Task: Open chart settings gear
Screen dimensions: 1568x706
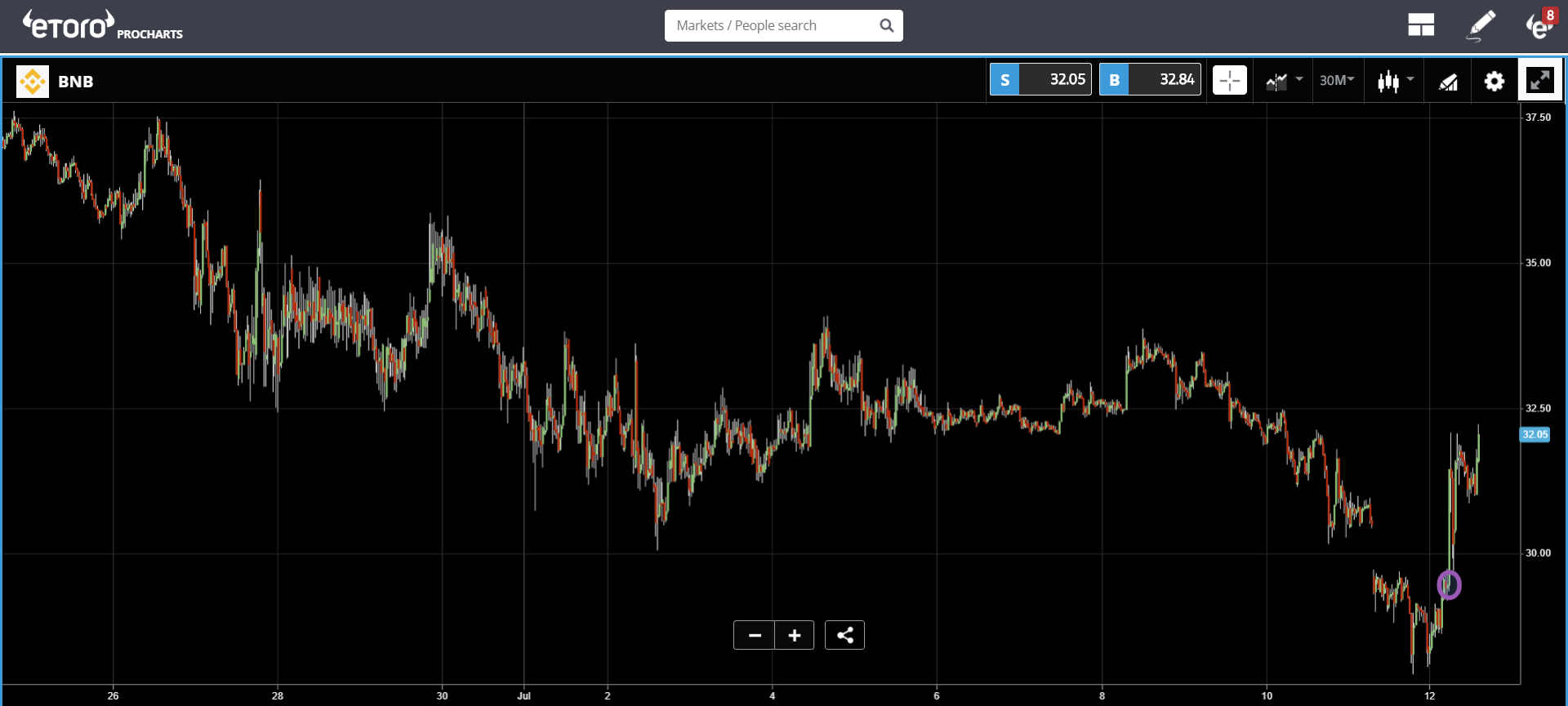Action: (x=1494, y=81)
